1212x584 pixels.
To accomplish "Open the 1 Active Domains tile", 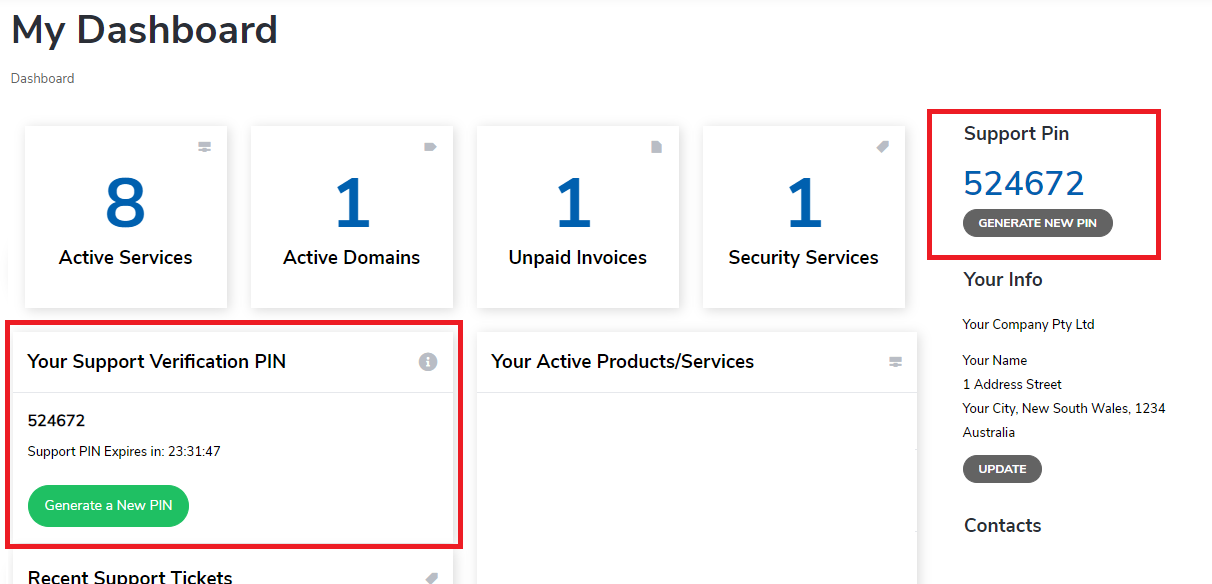I will [x=352, y=217].
